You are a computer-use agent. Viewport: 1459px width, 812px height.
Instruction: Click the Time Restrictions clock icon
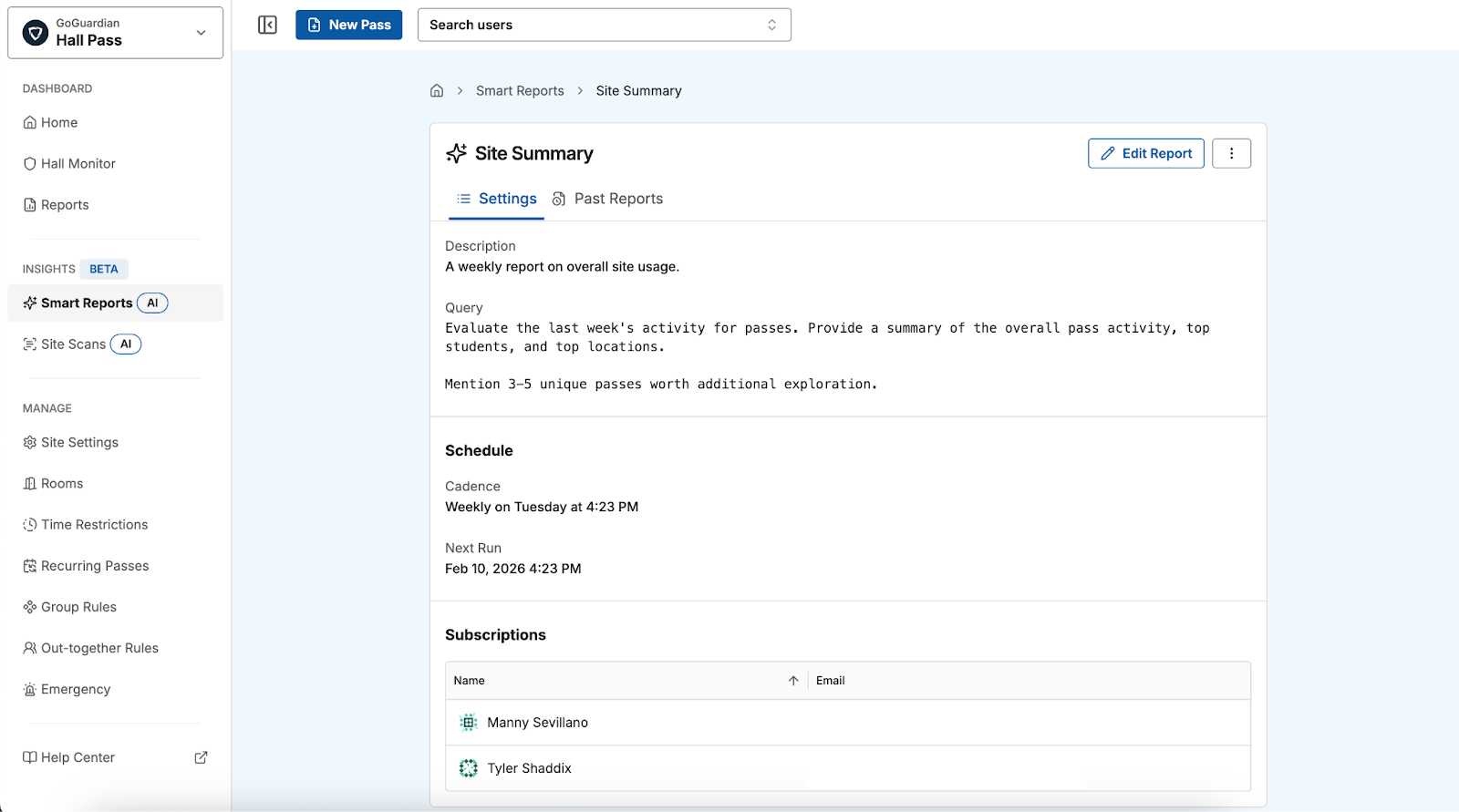coord(30,525)
